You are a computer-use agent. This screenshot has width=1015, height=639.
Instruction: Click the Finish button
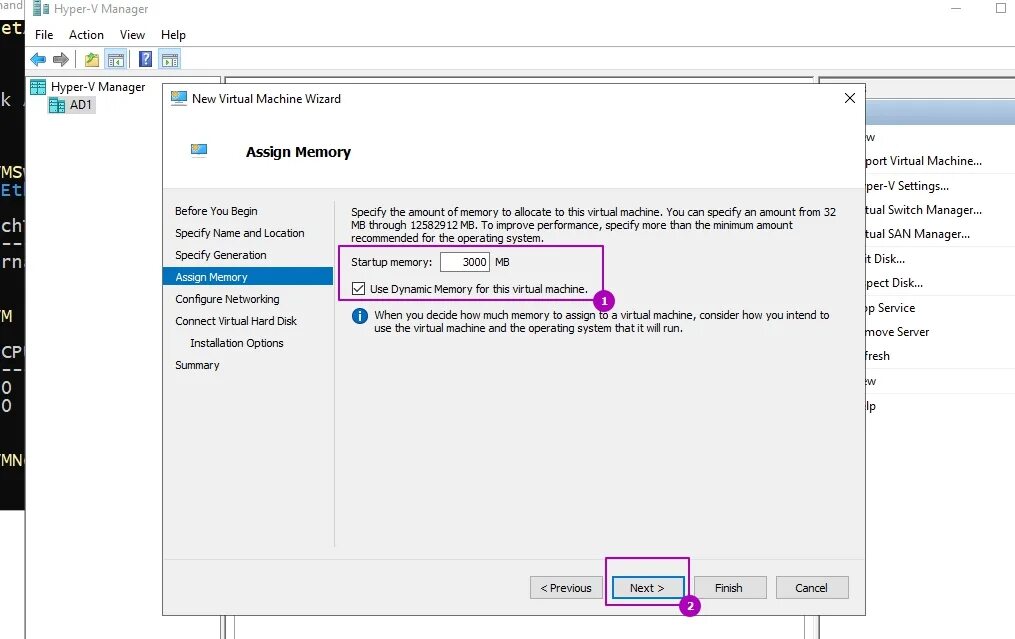pos(729,588)
